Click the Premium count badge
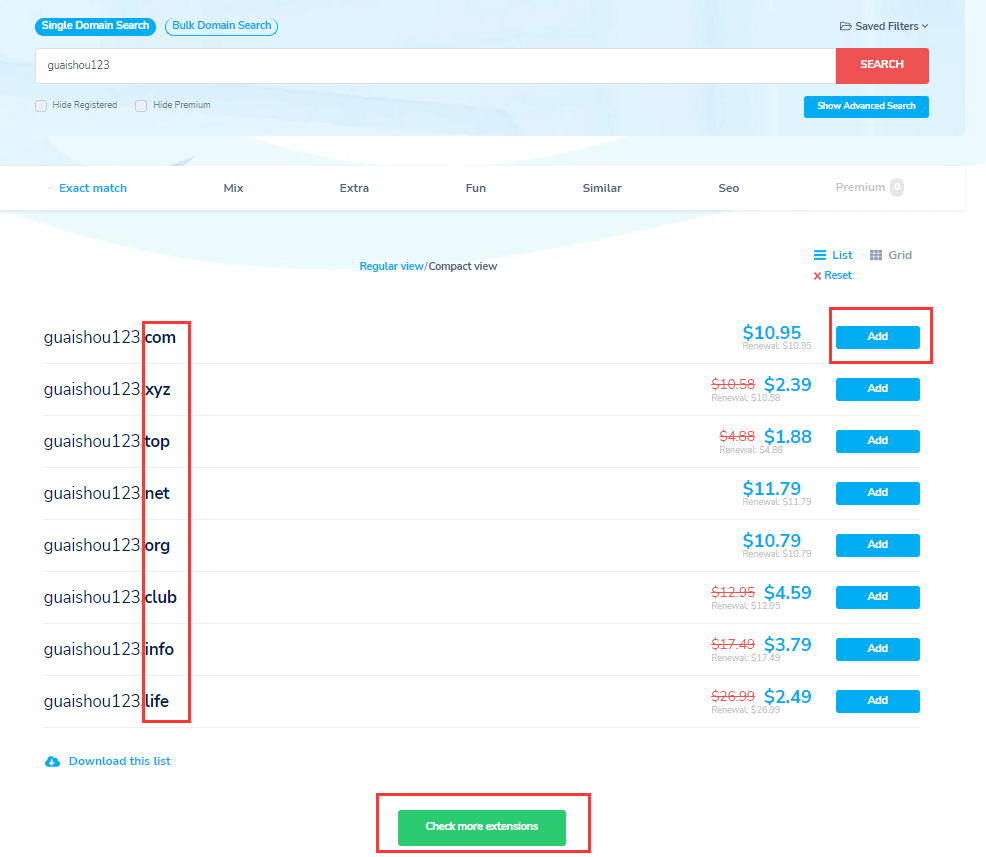This screenshot has height=857, width=986. (x=897, y=187)
